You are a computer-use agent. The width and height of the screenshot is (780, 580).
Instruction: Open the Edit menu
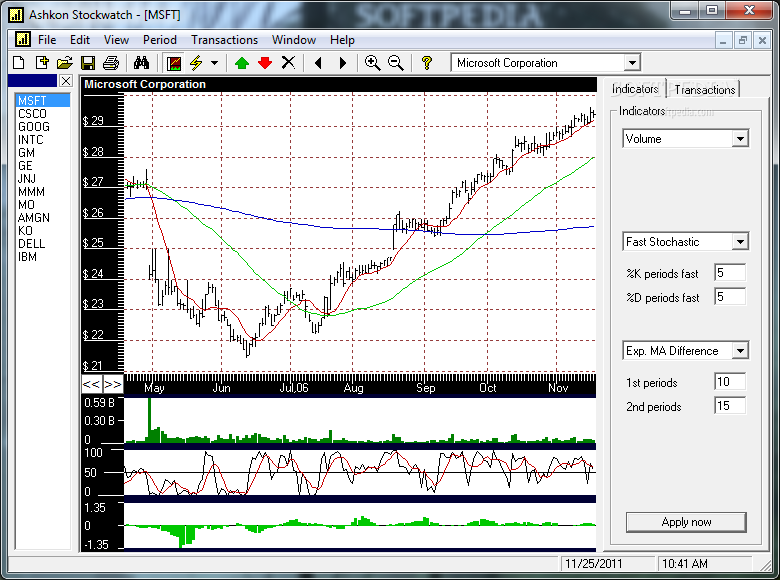coord(80,40)
